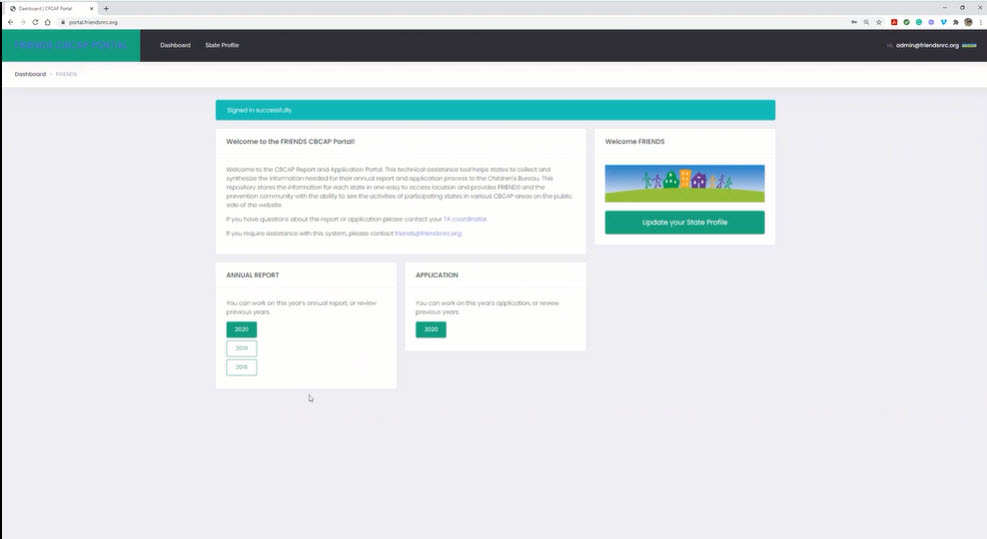Click the small avatar beside admin email

tap(969, 45)
